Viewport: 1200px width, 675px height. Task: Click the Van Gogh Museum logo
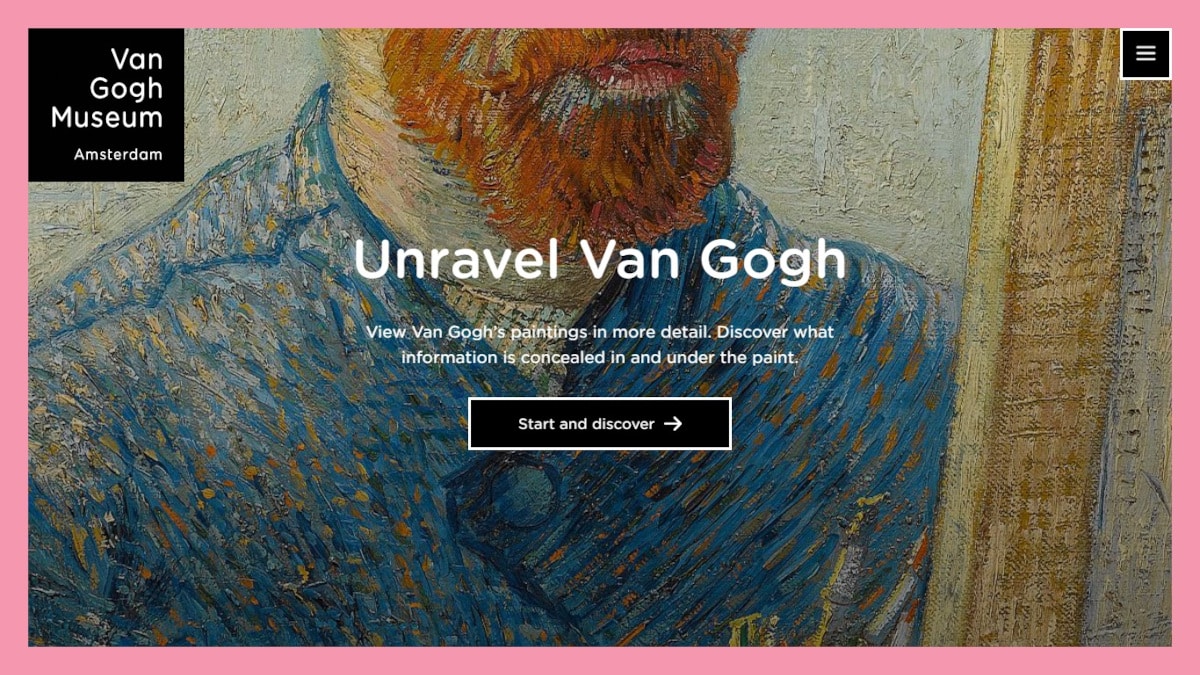coord(106,105)
